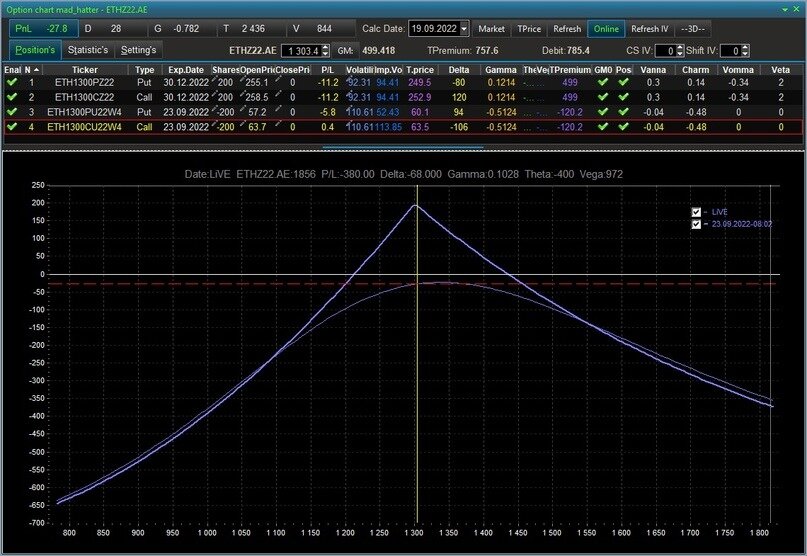Switch to the --3D-- chart view
807x556 pixels.
click(x=693, y=29)
